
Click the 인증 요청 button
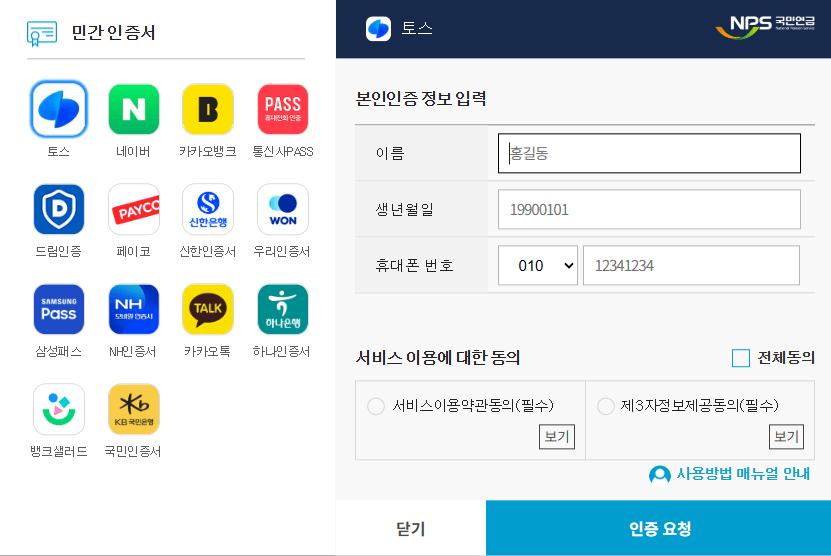(658, 528)
